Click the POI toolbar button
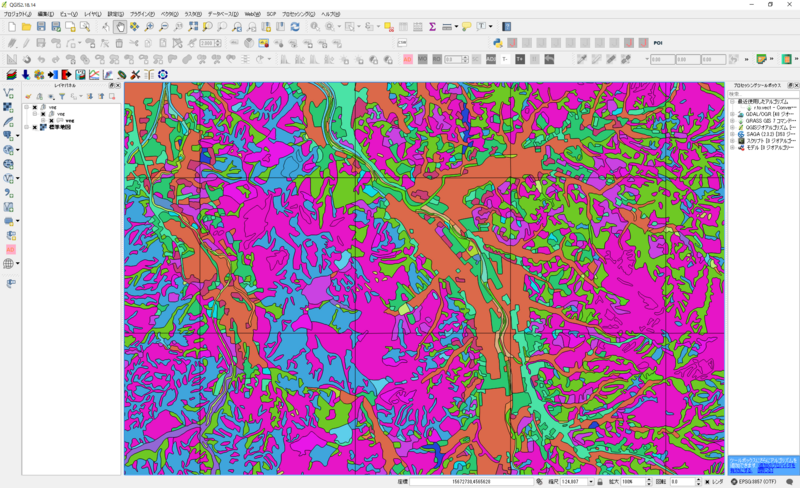The height and width of the screenshot is (488, 800). click(658, 43)
